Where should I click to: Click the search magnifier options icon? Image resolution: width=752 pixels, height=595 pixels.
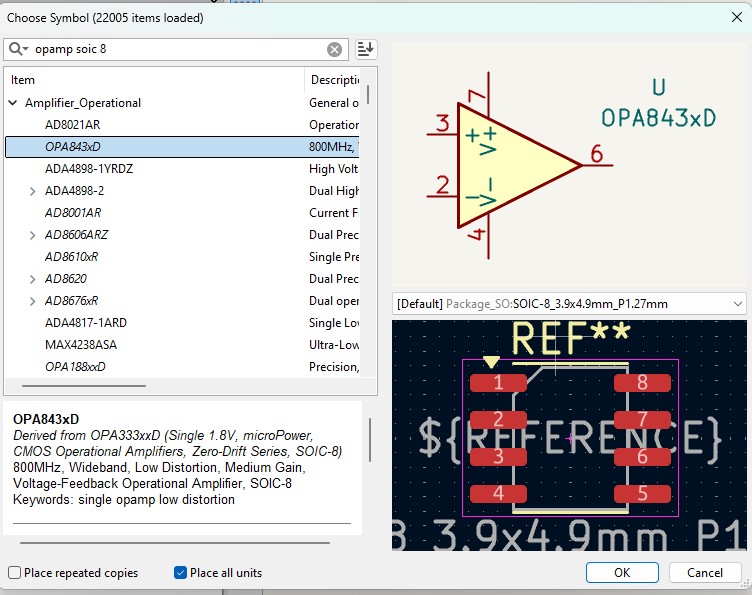coord(18,49)
